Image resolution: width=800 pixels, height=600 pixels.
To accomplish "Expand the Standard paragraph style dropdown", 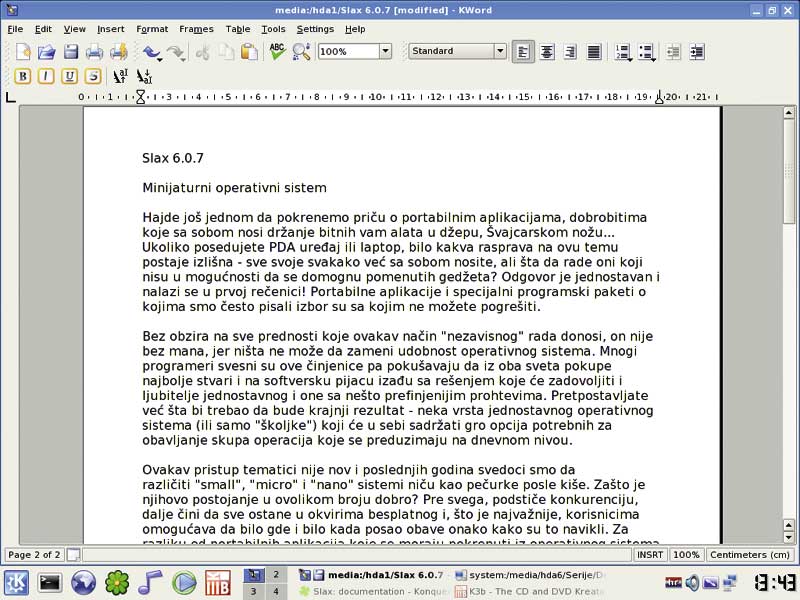I will coord(500,51).
